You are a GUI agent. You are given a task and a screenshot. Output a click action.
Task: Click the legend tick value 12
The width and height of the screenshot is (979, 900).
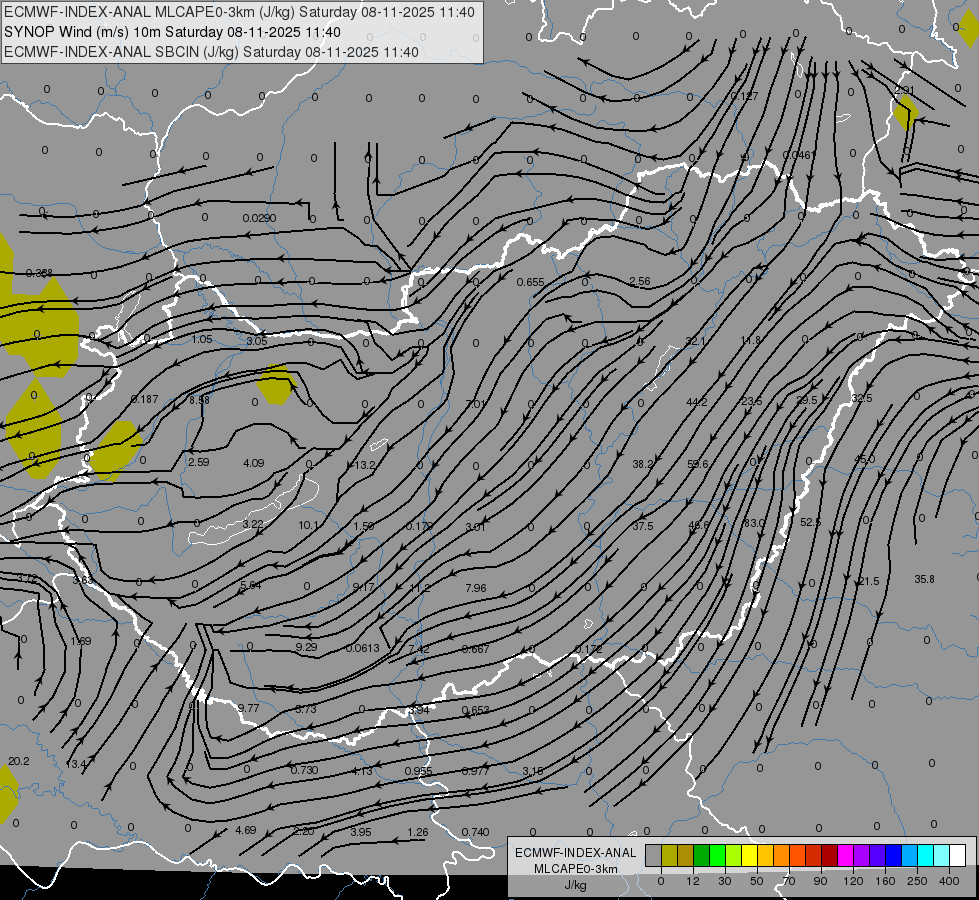coord(693,881)
